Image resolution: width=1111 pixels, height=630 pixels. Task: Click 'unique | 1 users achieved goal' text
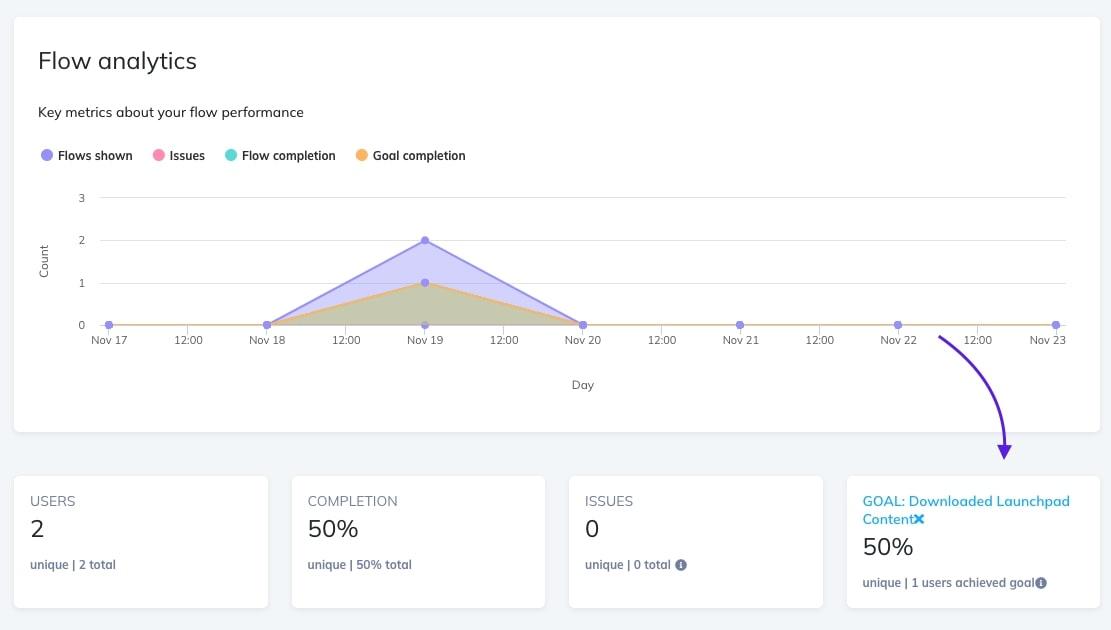(948, 583)
